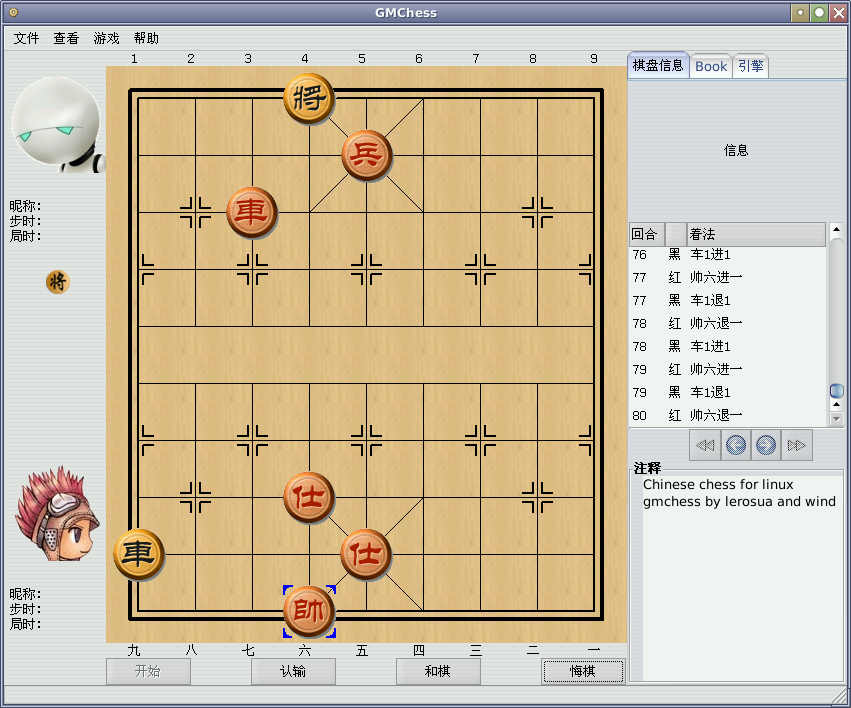Select move 76 黑 车1进1

pyautogui.click(x=727, y=254)
